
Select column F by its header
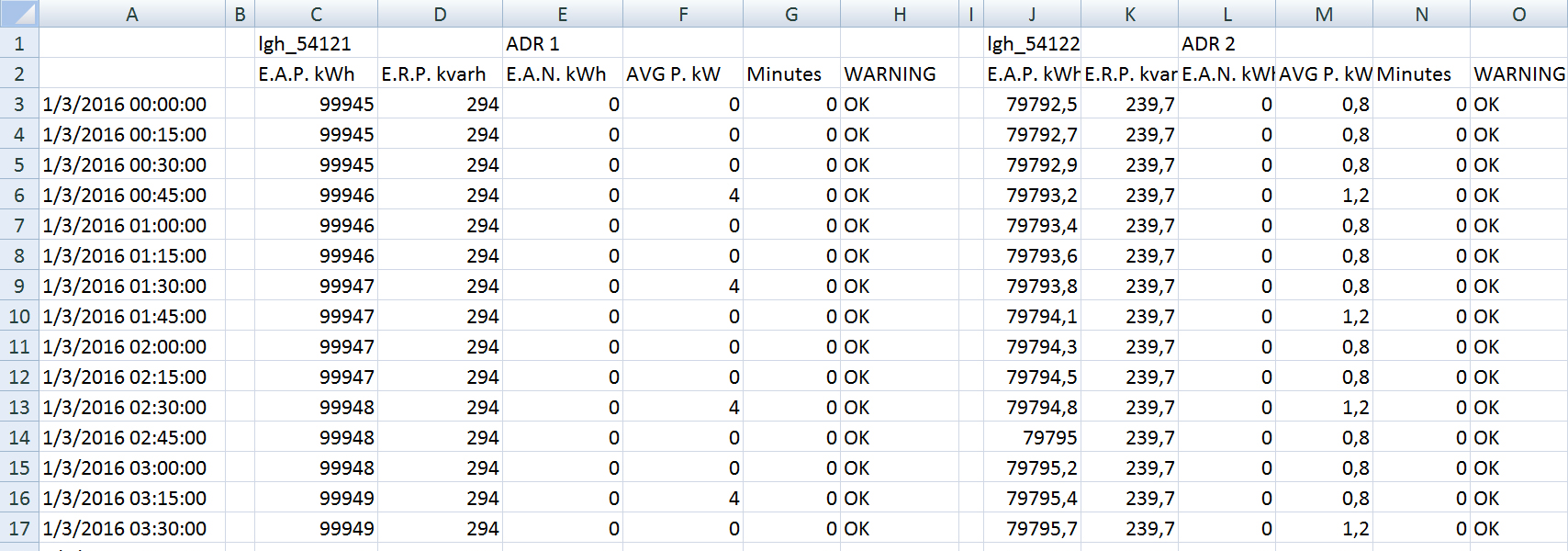point(683,14)
